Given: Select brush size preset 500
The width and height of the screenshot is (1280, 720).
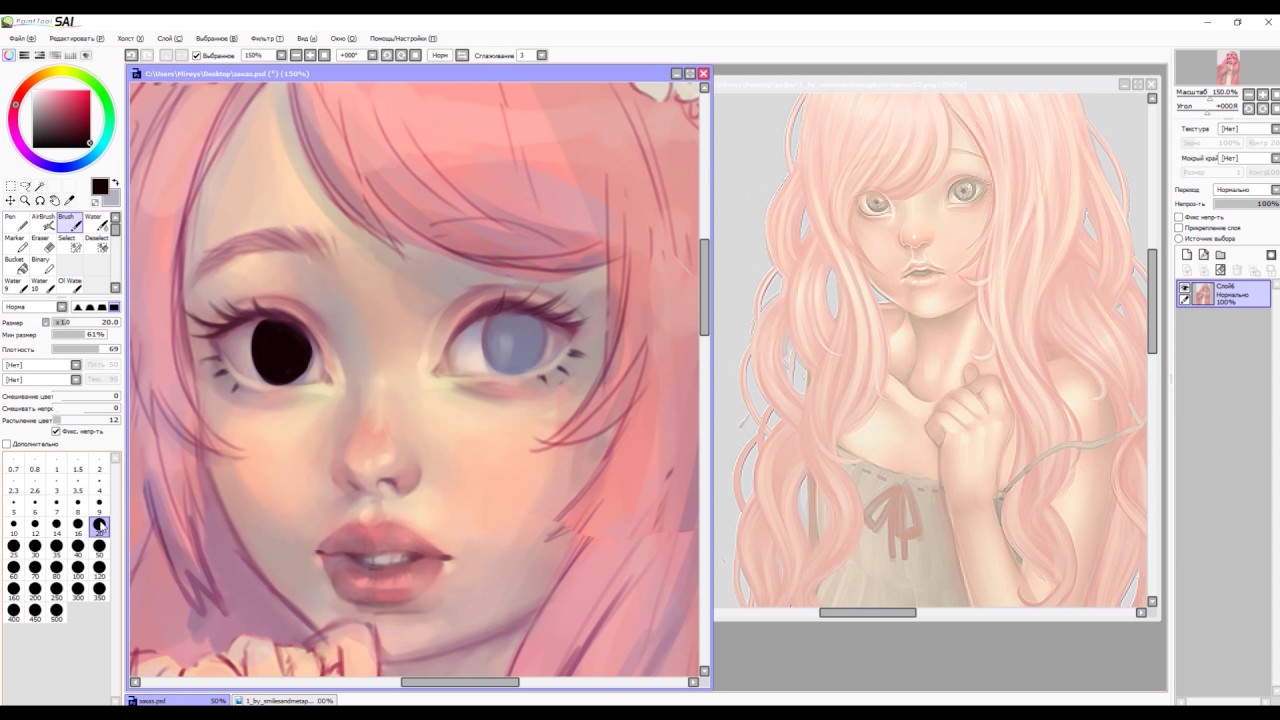Looking at the screenshot, I should [x=56, y=613].
